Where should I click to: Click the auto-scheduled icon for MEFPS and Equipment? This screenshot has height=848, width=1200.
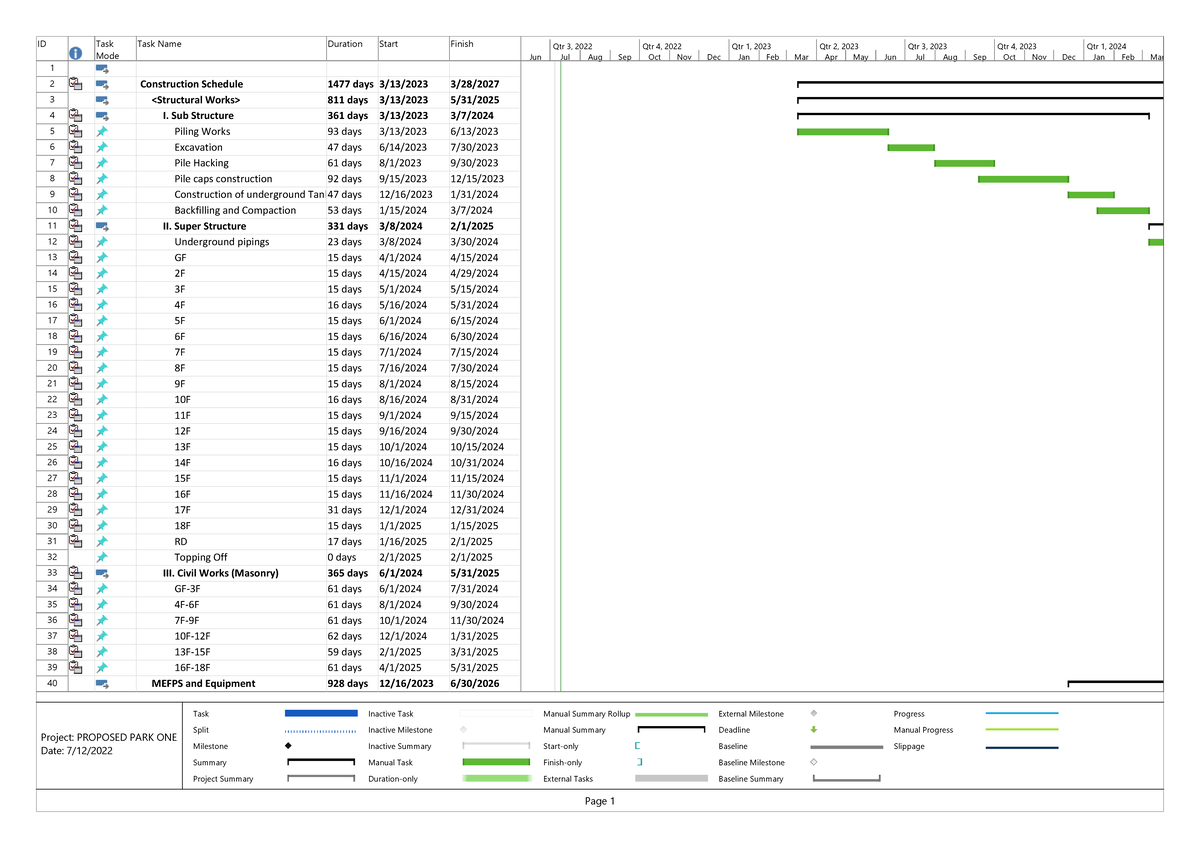(101, 684)
